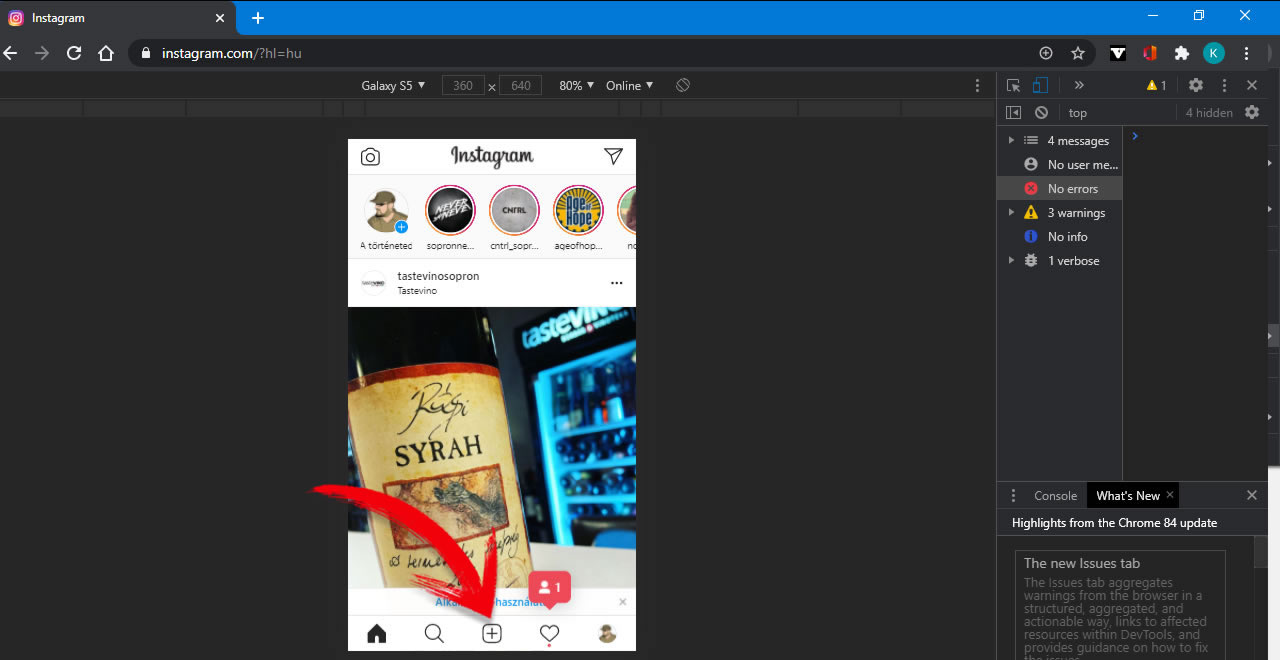The image size is (1280, 660).
Task: Go to browser home page
Action: click(106, 53)
